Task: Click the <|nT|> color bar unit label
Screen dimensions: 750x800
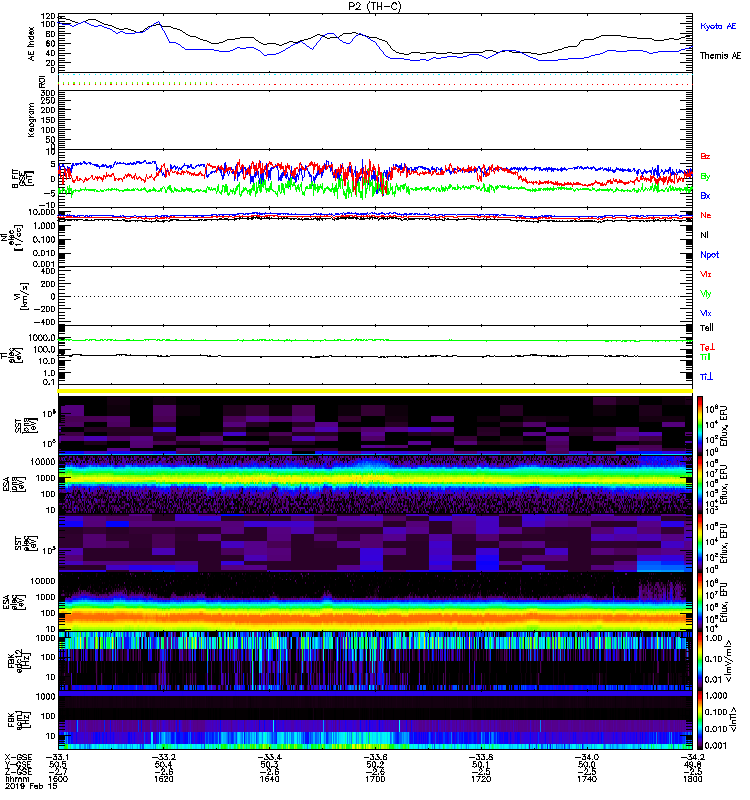Action: [734, 720]
